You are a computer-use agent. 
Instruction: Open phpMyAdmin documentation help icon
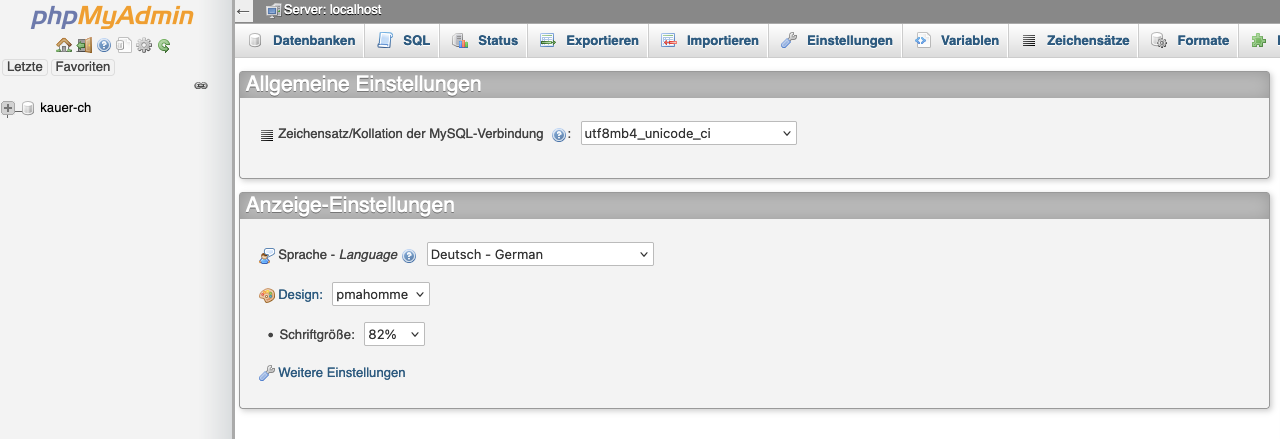[x=104, y=45]
